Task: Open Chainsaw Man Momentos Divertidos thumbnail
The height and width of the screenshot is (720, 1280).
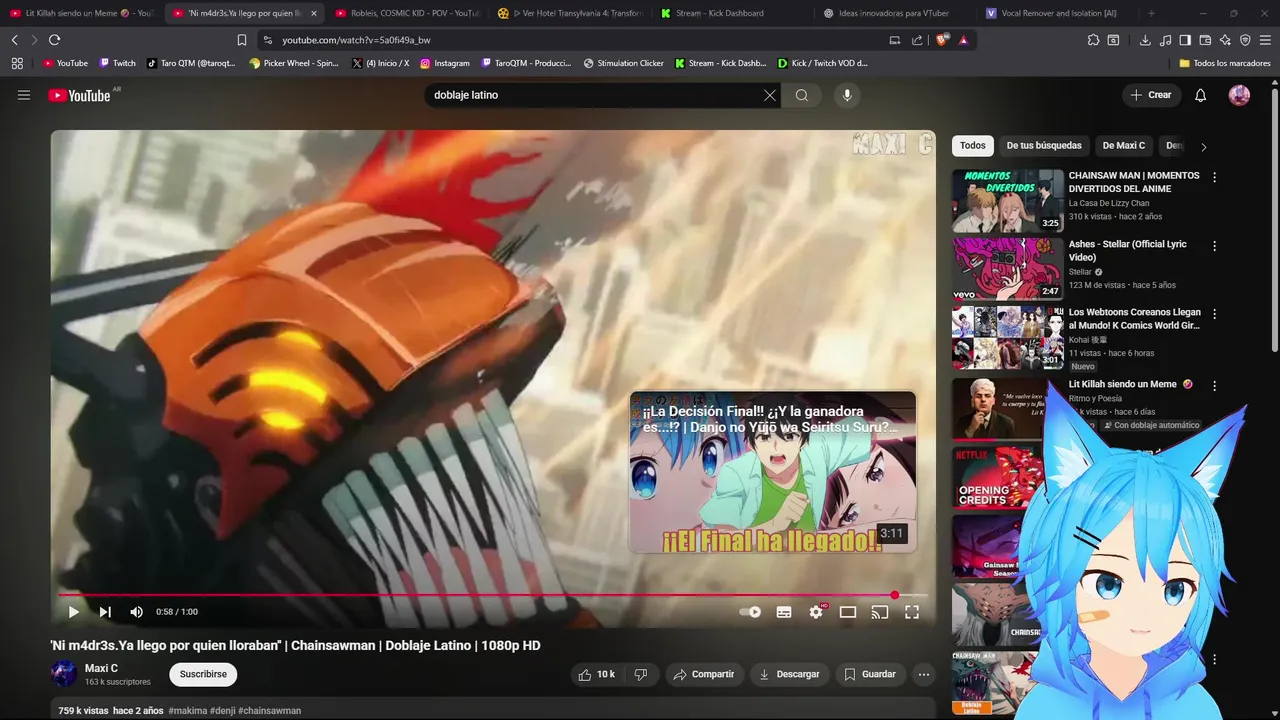Action: coord(1008,201)
